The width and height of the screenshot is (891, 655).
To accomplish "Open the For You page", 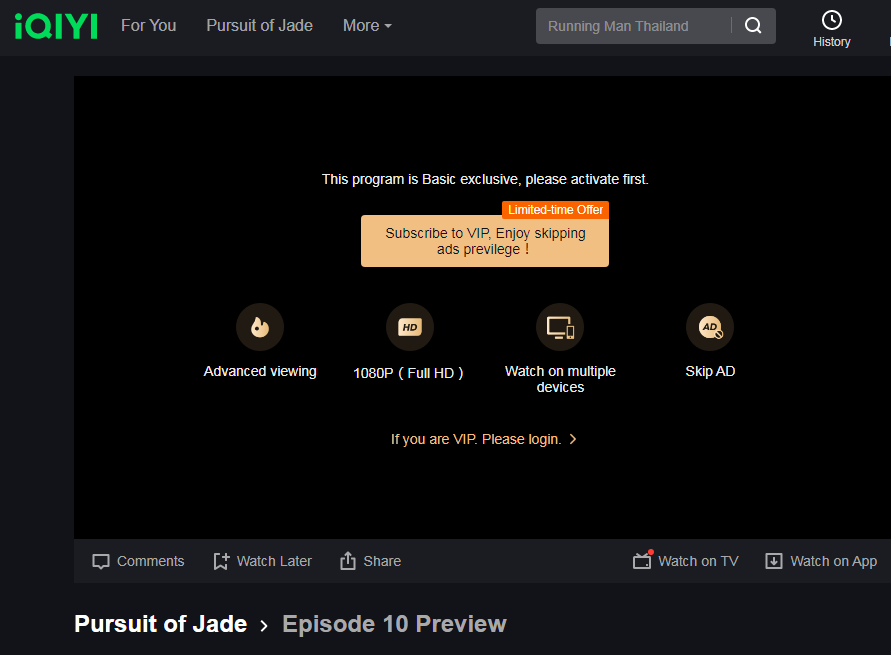I will (148, 26).
